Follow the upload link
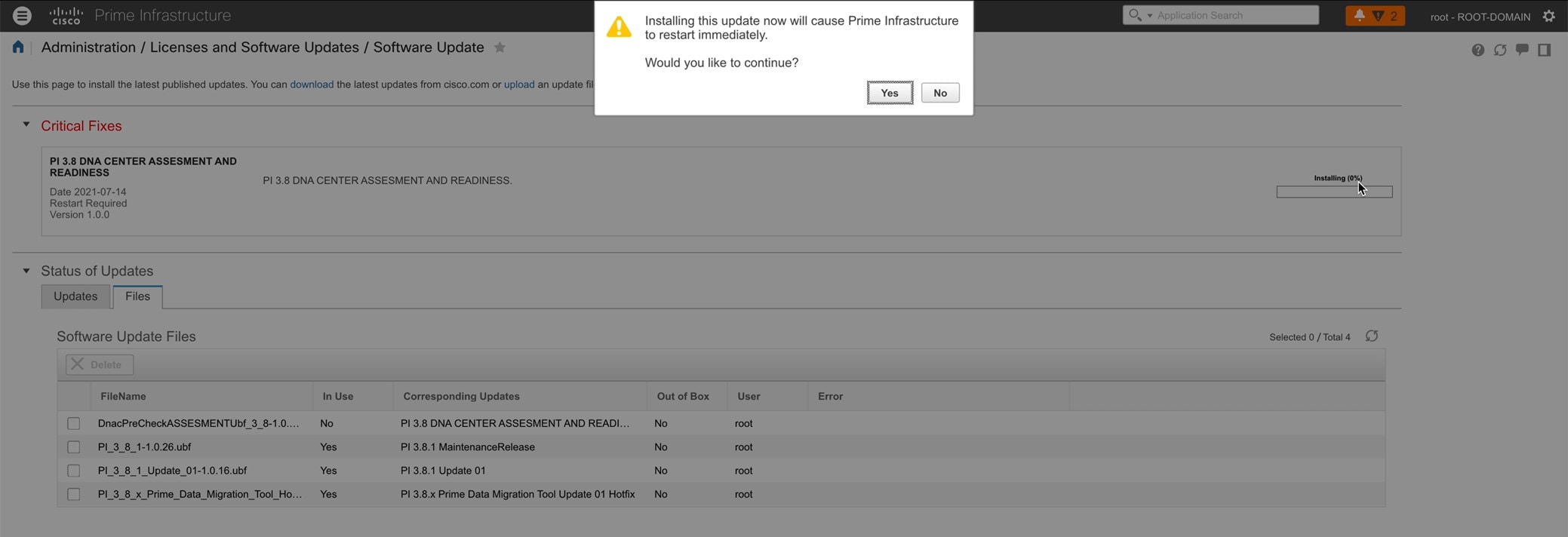 (x=519, y=84)
